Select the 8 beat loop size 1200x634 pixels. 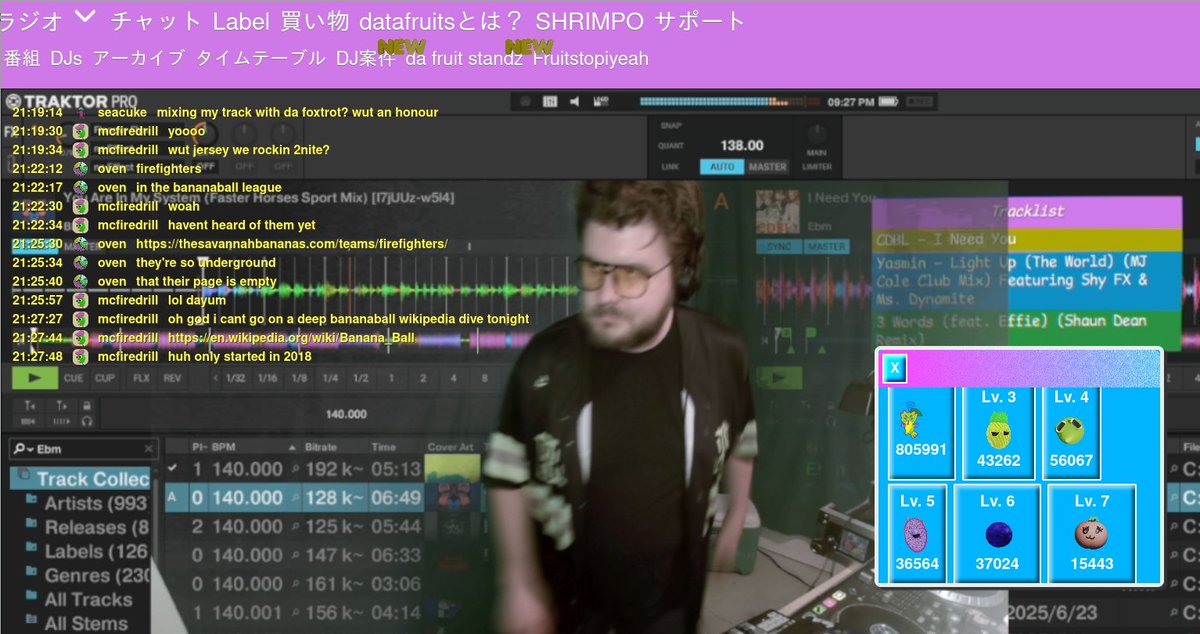(x=485, y=378)
